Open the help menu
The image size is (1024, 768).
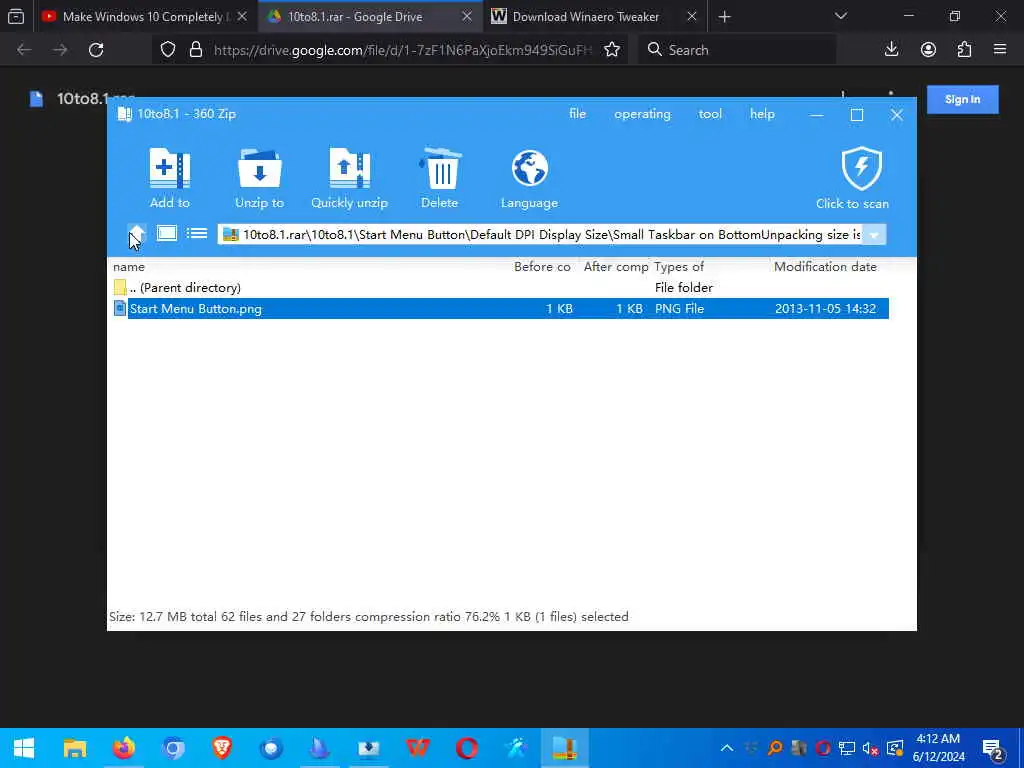(x=762, y=114)
